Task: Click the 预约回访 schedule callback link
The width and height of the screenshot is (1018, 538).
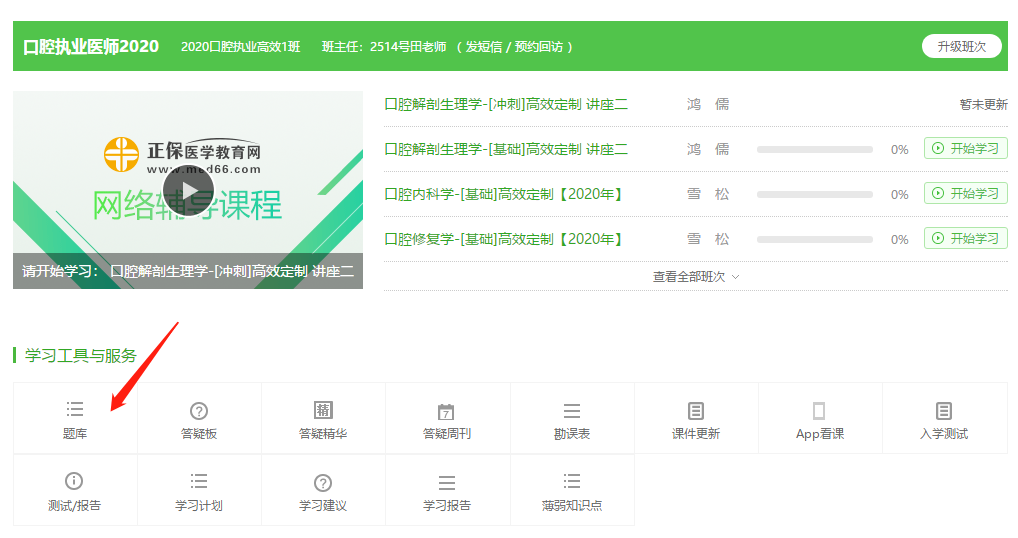Action: [x=538, y=47]
